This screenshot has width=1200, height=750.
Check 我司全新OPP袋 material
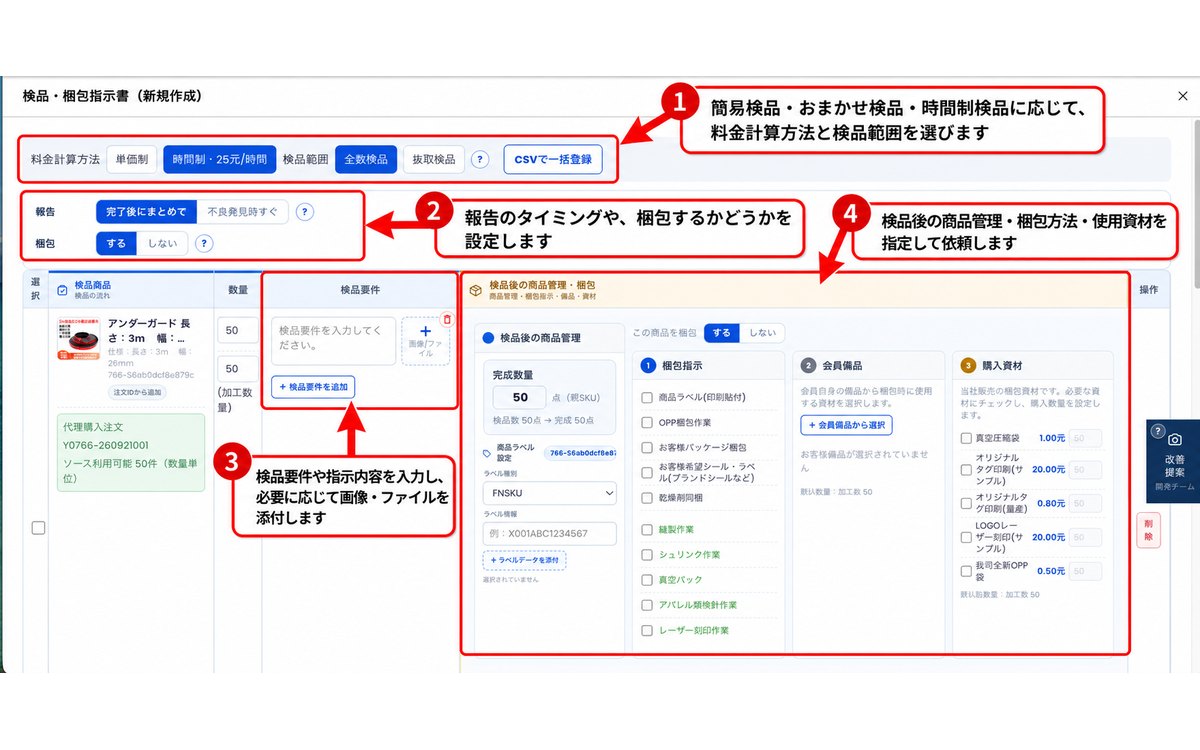coord(965,571)
